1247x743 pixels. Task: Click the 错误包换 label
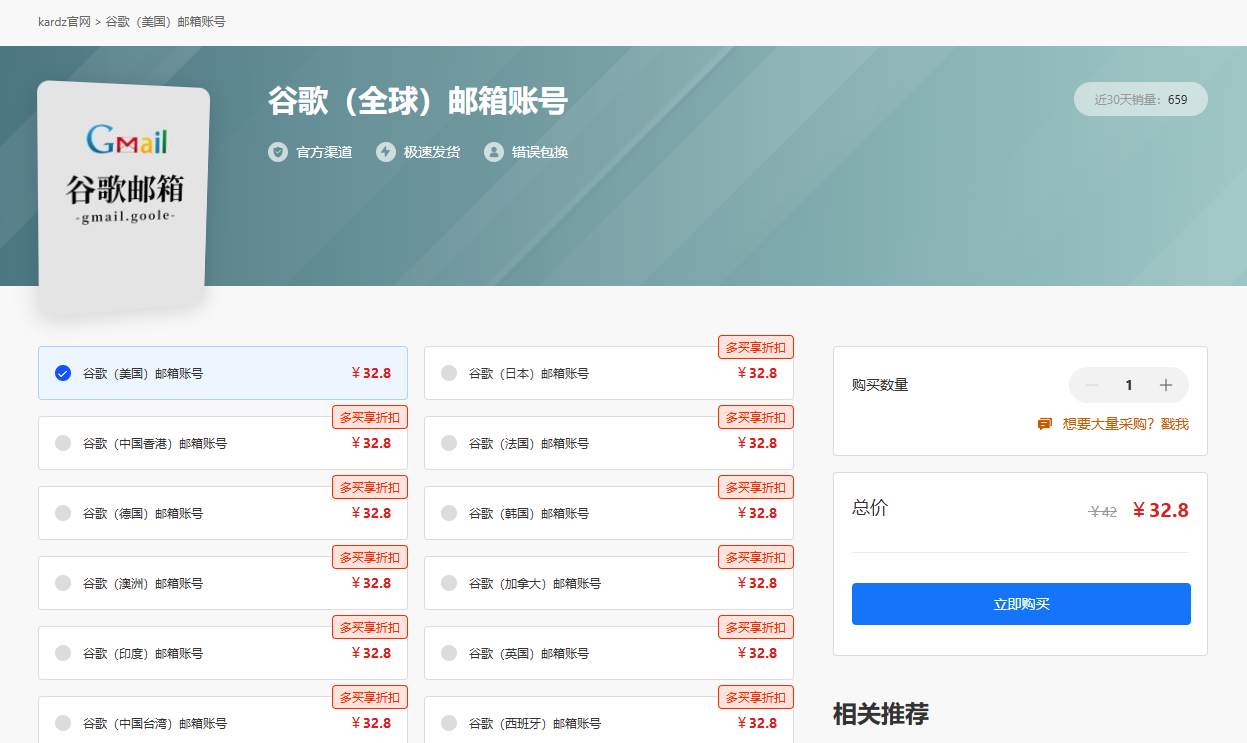pyautogui.click(x=540, y=152)
